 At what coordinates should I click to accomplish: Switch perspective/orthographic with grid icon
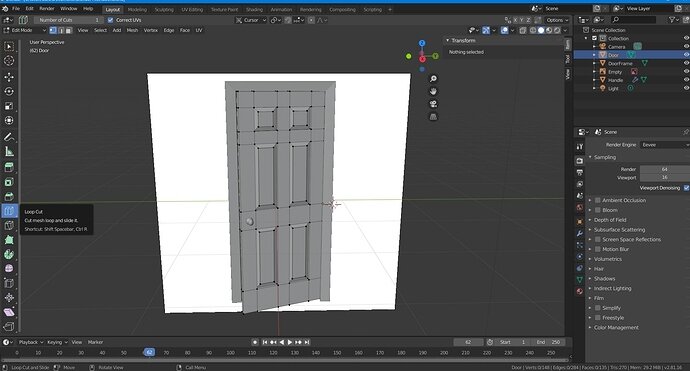[x=433, y=117]
